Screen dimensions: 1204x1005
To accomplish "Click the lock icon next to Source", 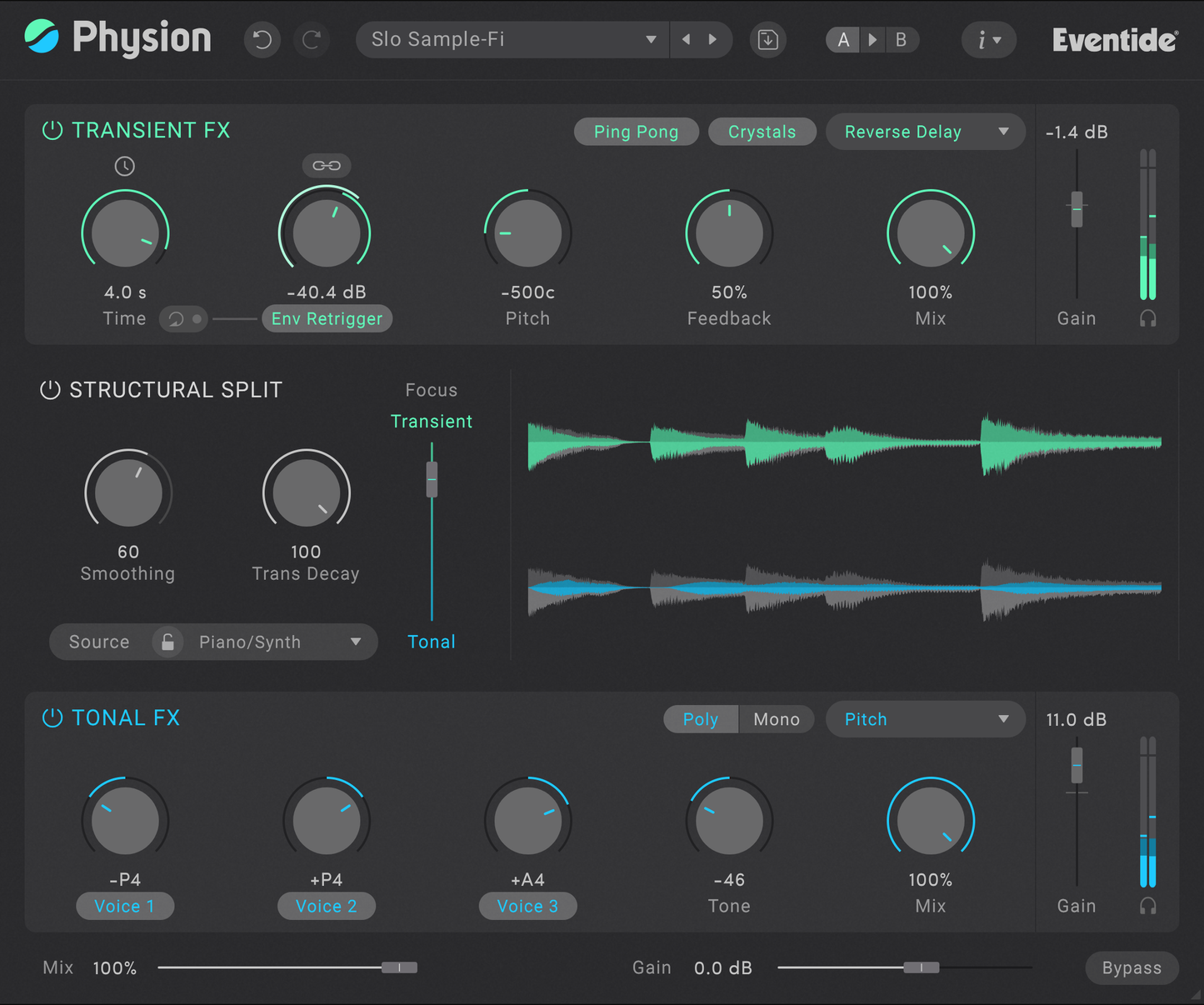I will (x=167, y=642).
